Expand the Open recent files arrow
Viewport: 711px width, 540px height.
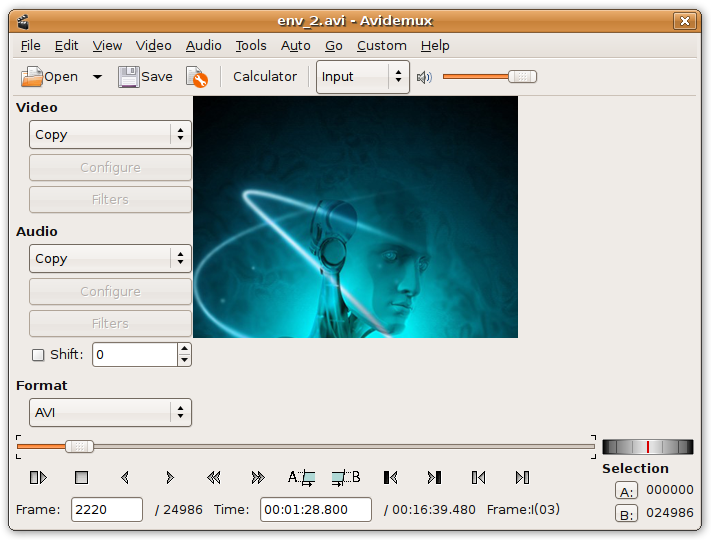pyautogui.click(x=97, y=77)
